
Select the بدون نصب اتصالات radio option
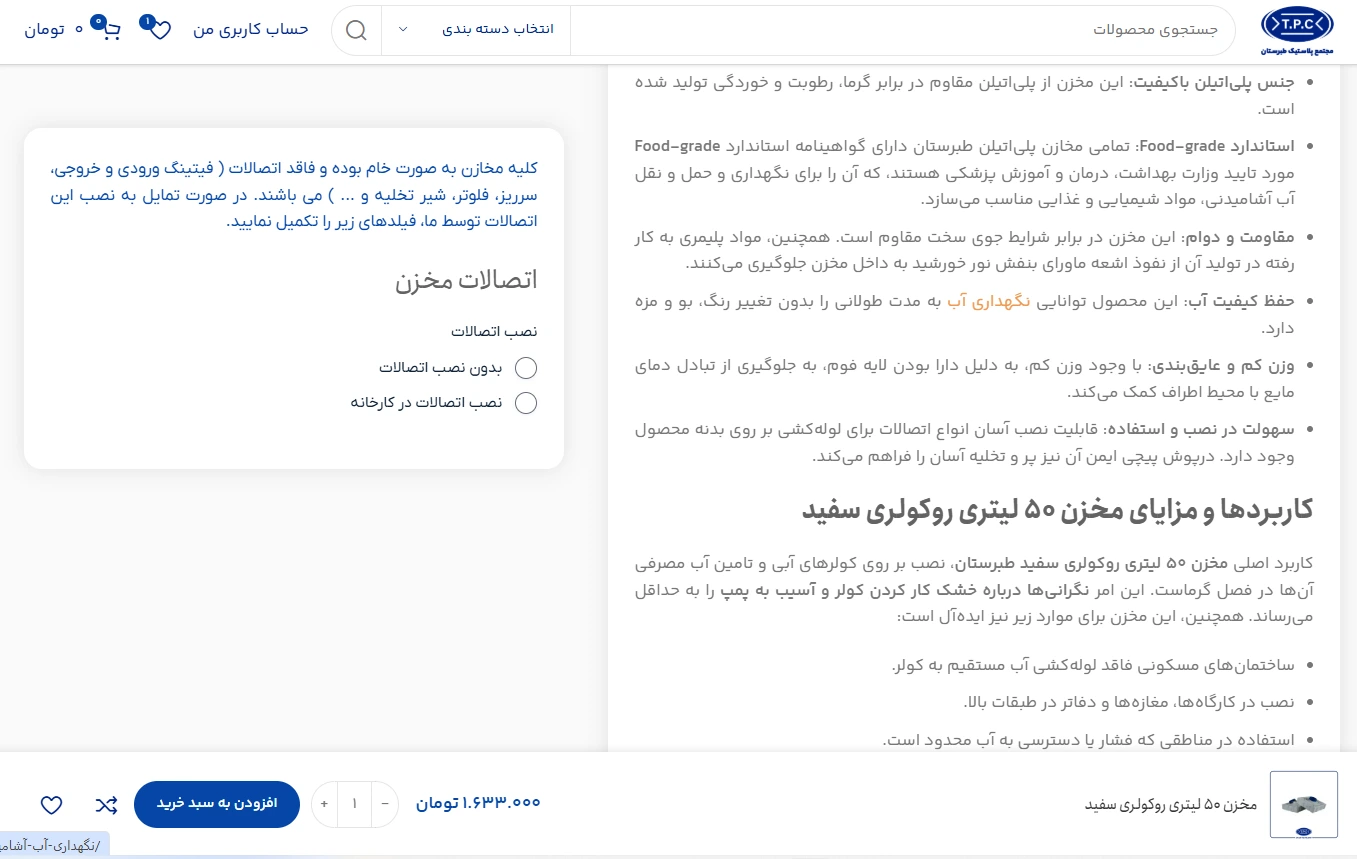pos(526,368)
